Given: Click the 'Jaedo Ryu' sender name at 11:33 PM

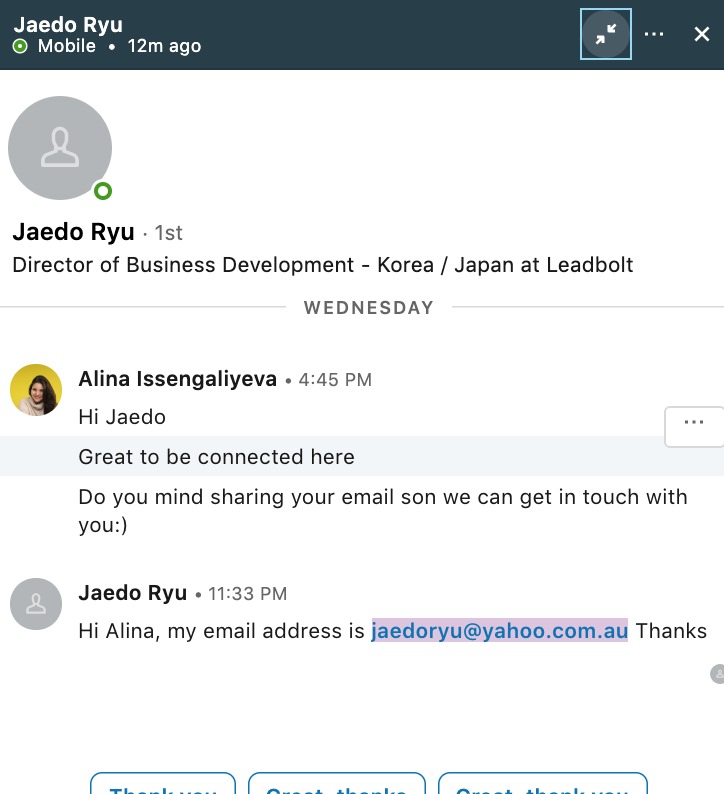Looking at the screenshot, I should (132, 592).
